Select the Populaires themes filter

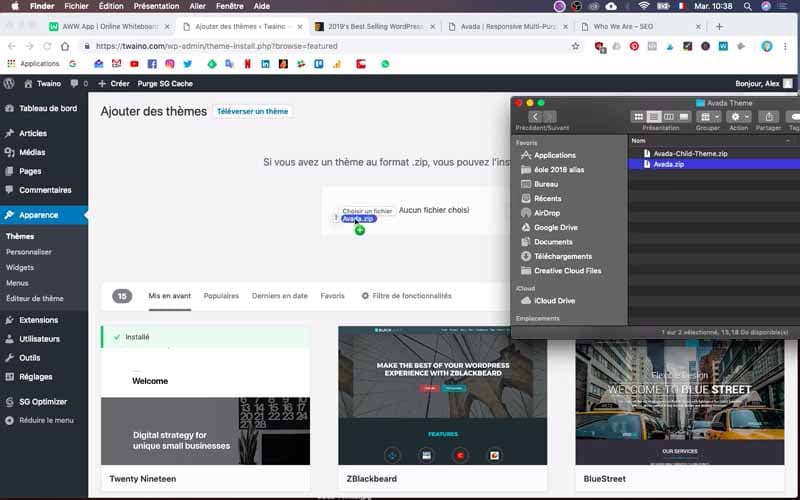(x=221, y=296)
